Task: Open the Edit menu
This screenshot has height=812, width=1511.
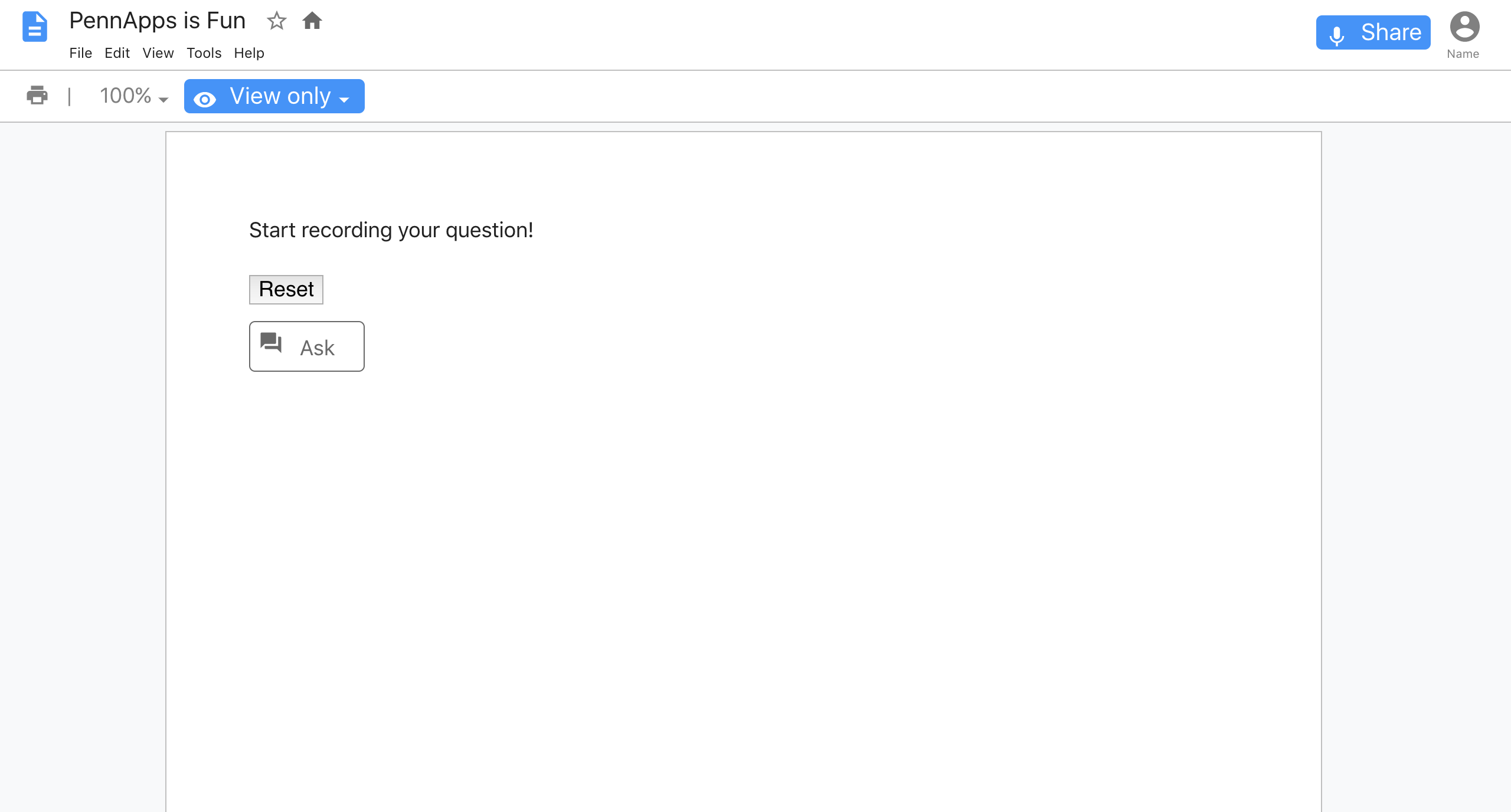Action: point(117,53)
